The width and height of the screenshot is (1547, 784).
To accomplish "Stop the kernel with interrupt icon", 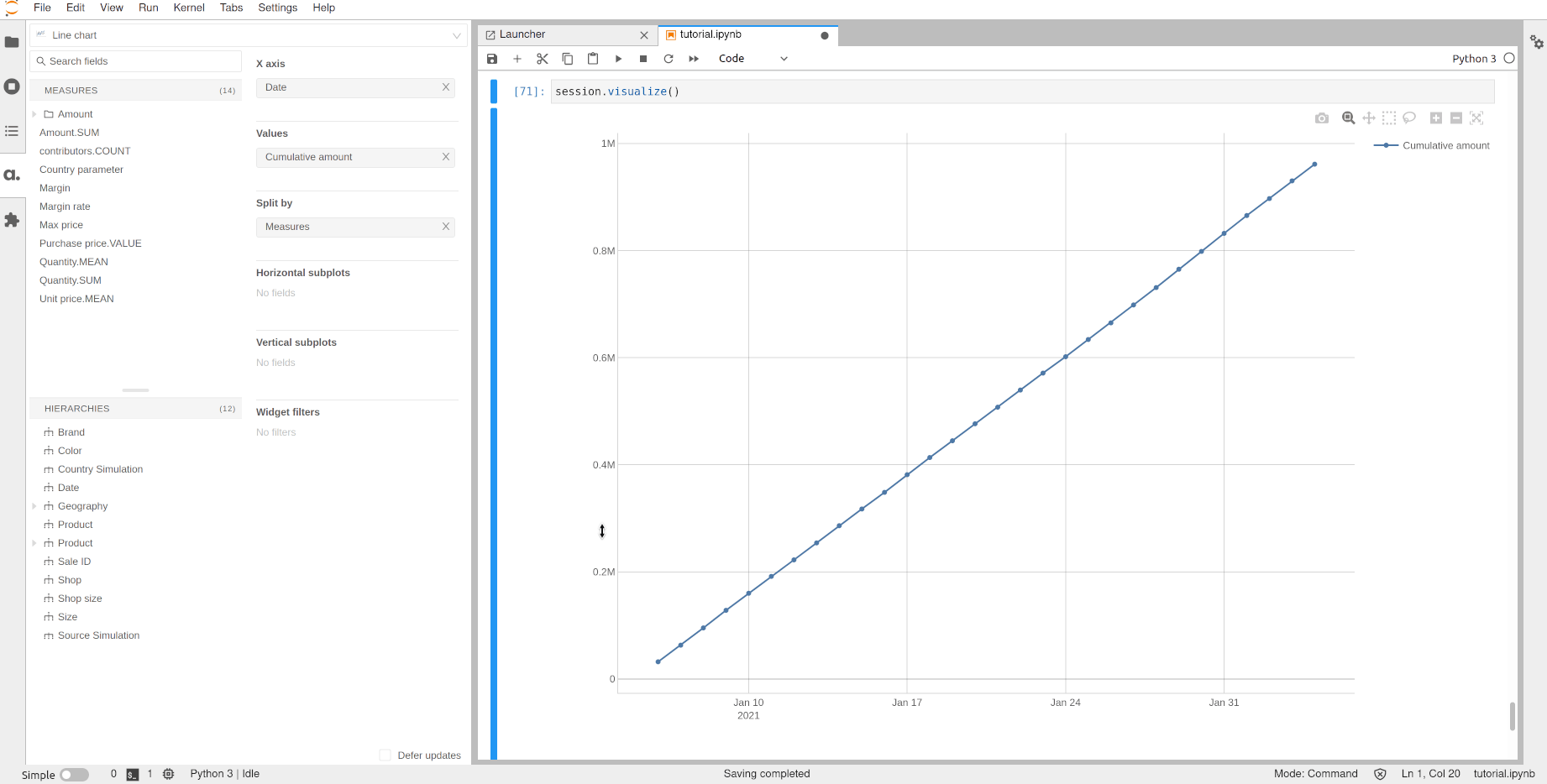I will [x=643, y=59].
